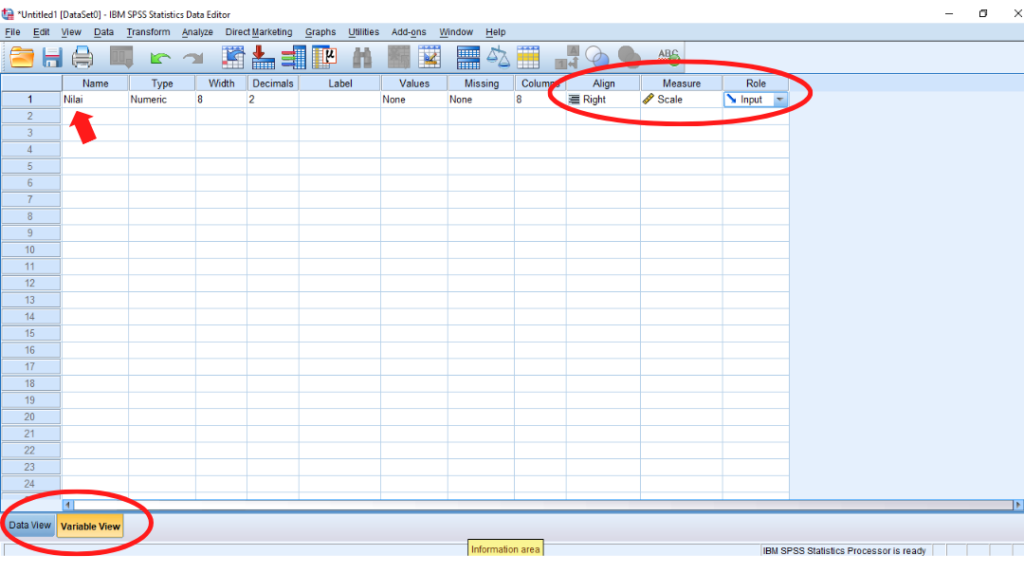Screen dimensions: 1024x574
Task: Click the Decimals cell showing 2
Action: pyautogui.click(x=273, y=99)
